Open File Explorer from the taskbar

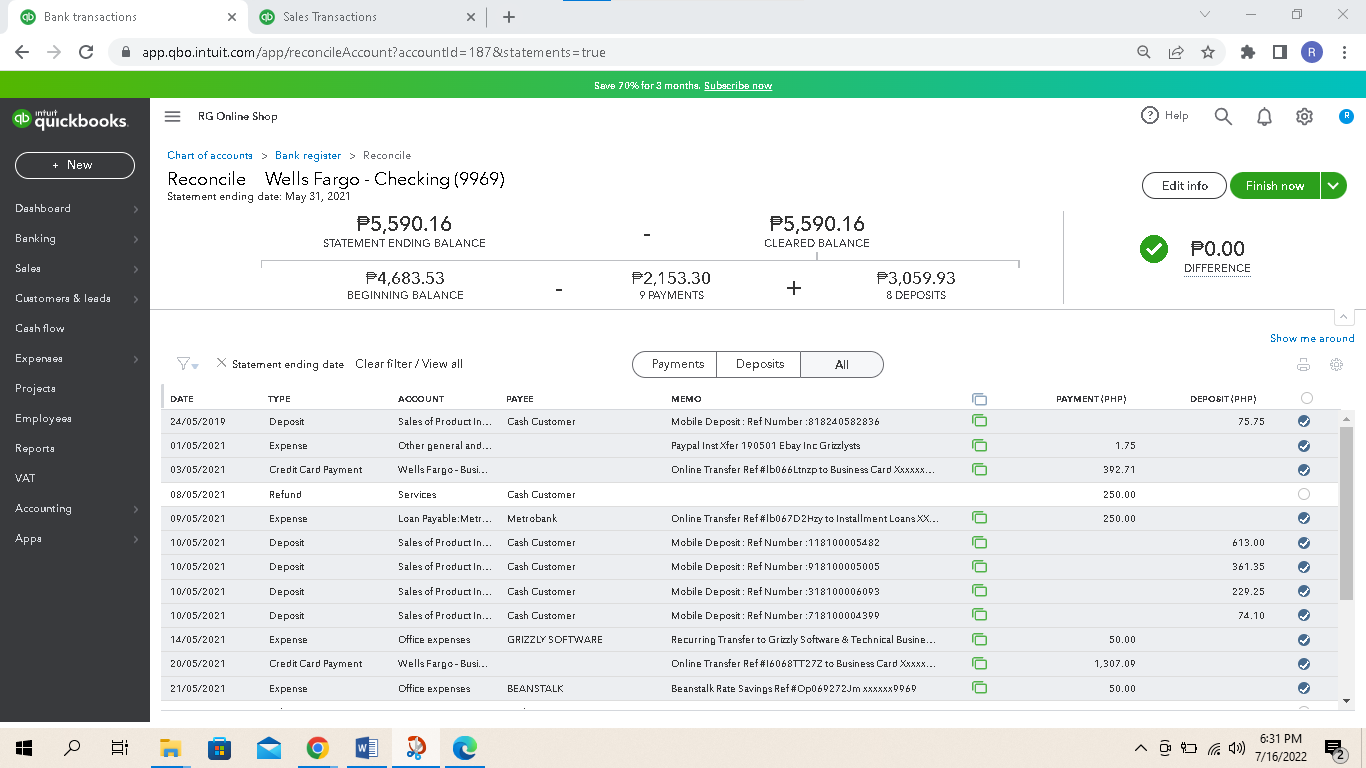[x=170, y=747]
